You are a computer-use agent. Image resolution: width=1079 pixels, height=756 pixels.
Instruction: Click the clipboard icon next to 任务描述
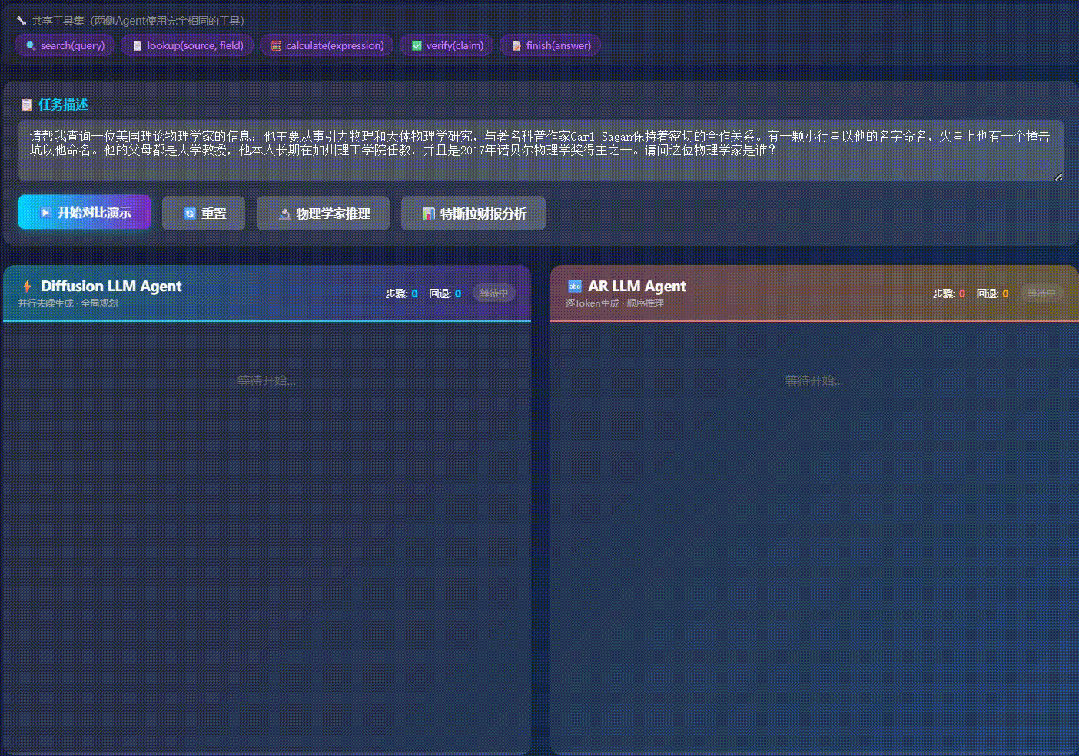tap(26, 104)
